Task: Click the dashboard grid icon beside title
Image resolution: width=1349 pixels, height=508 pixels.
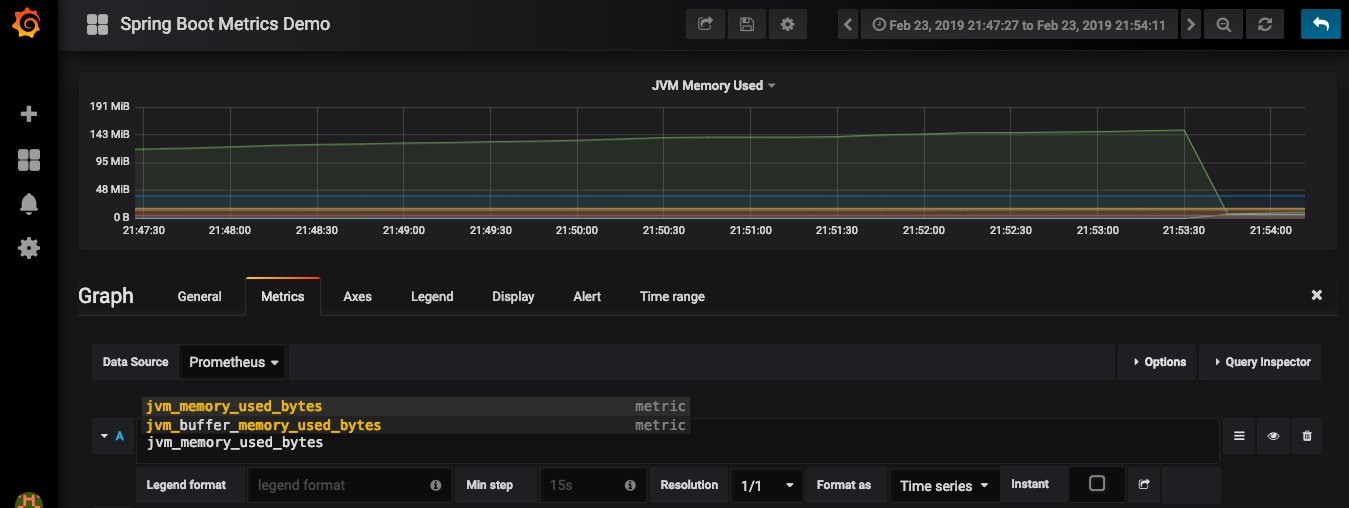Action: tap(97, 25)
